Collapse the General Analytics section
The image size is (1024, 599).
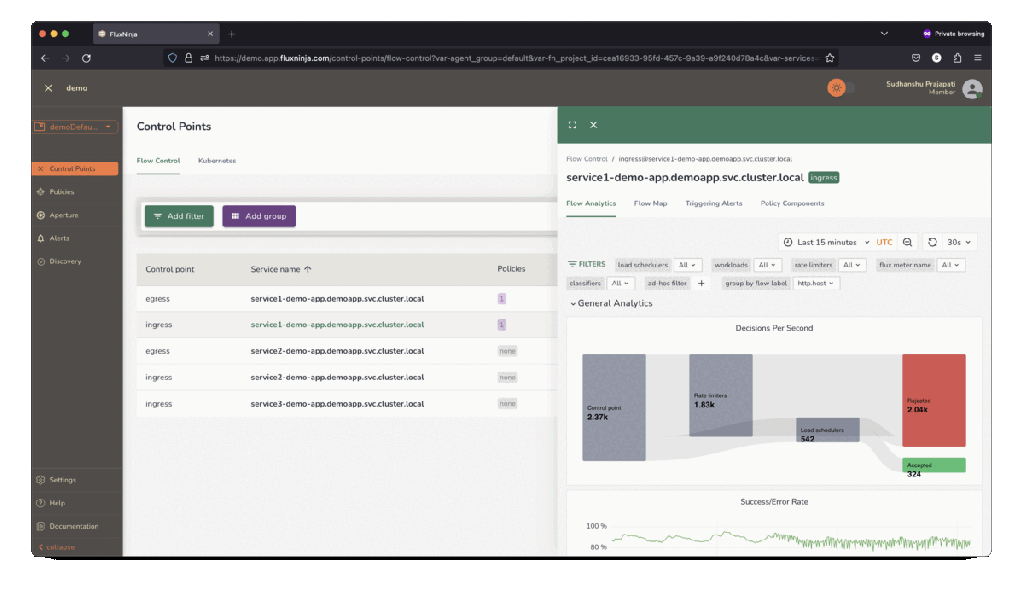coord(573,303)
